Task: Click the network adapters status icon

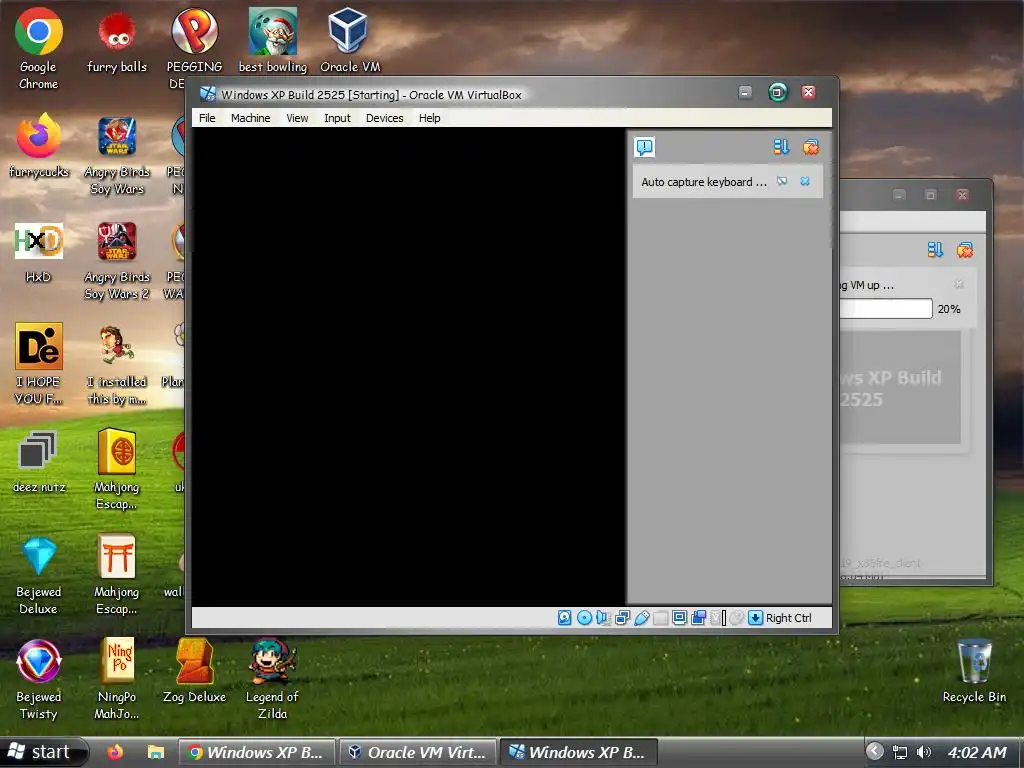Action: pos(622,617)
